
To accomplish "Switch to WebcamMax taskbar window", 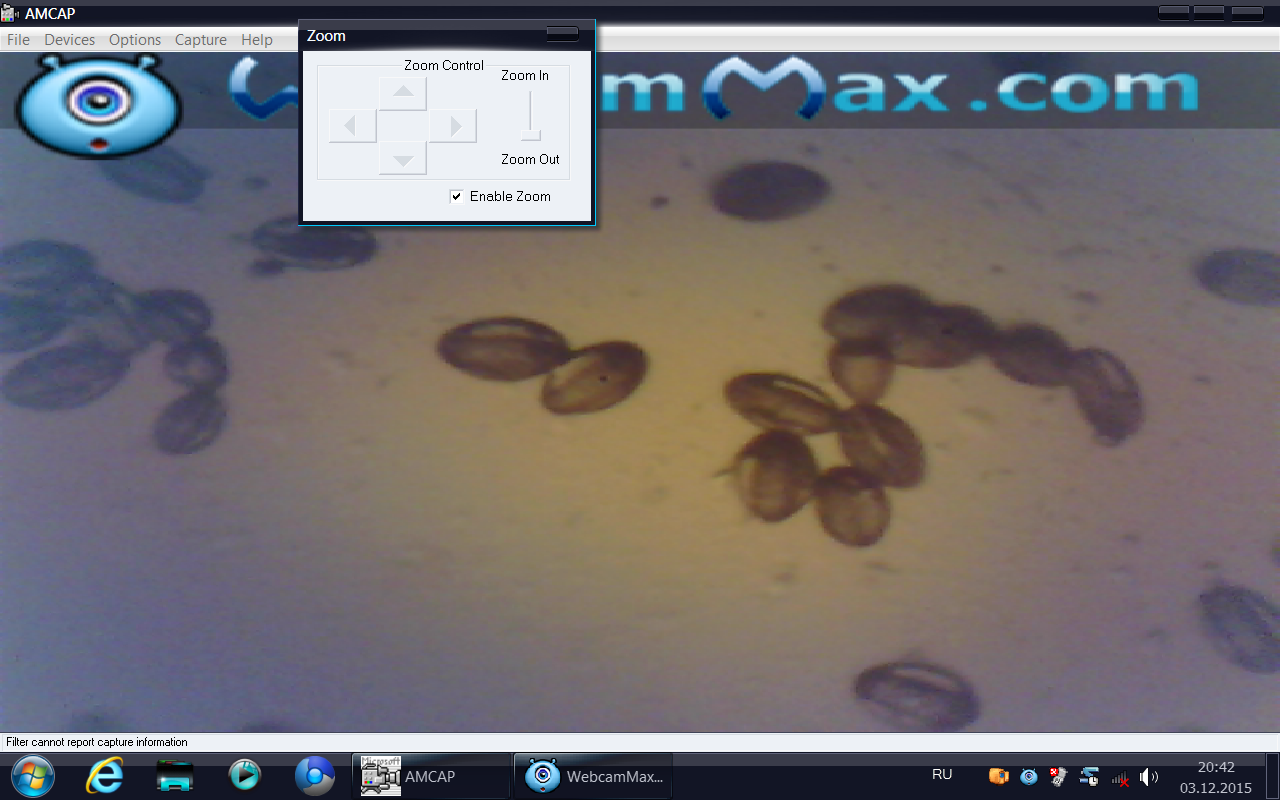I will pos(594,776).
